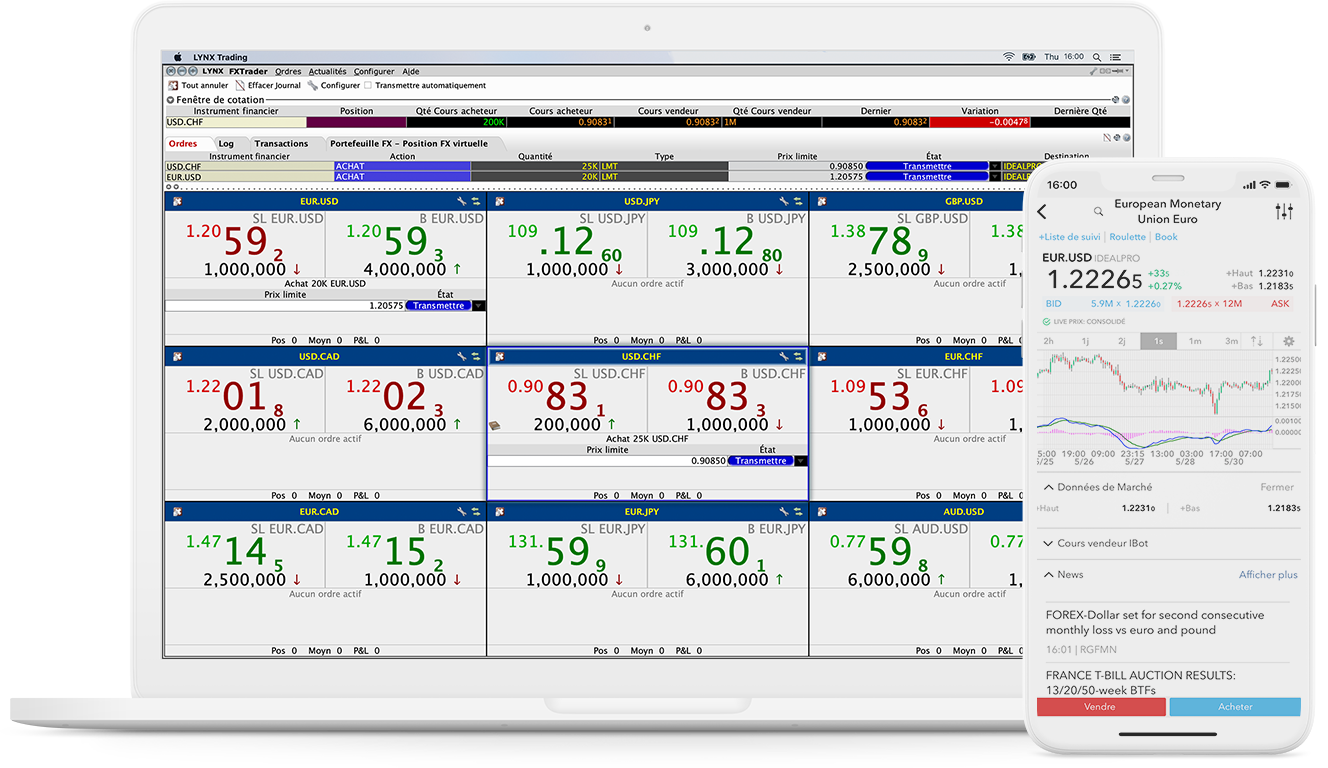Tap the Vendre button on phone
The height and width of the screenshot is (768, 1328).
pos(1101,706)
